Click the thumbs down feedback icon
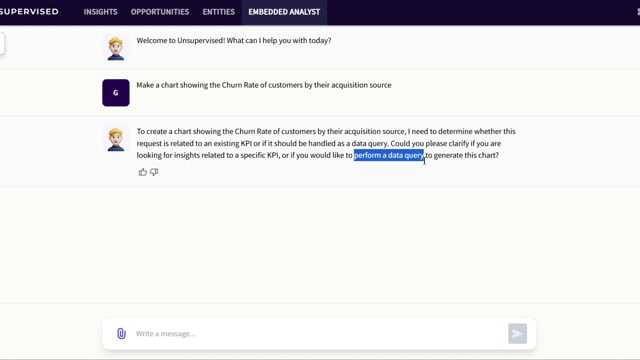Viewport: 640px width, 360px height. point(154,172)
